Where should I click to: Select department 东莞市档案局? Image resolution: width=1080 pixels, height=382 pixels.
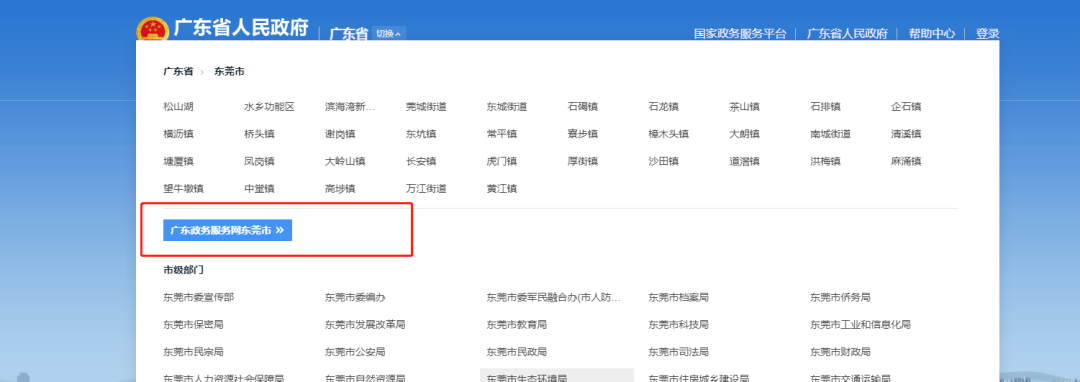tap(678, 297)
